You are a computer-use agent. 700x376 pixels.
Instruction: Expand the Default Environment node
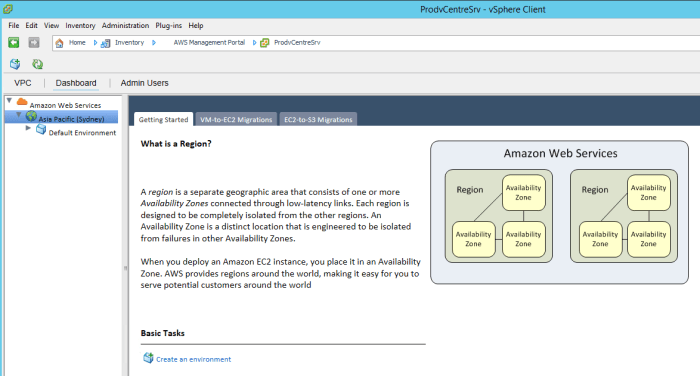click(x=28, y=128)
